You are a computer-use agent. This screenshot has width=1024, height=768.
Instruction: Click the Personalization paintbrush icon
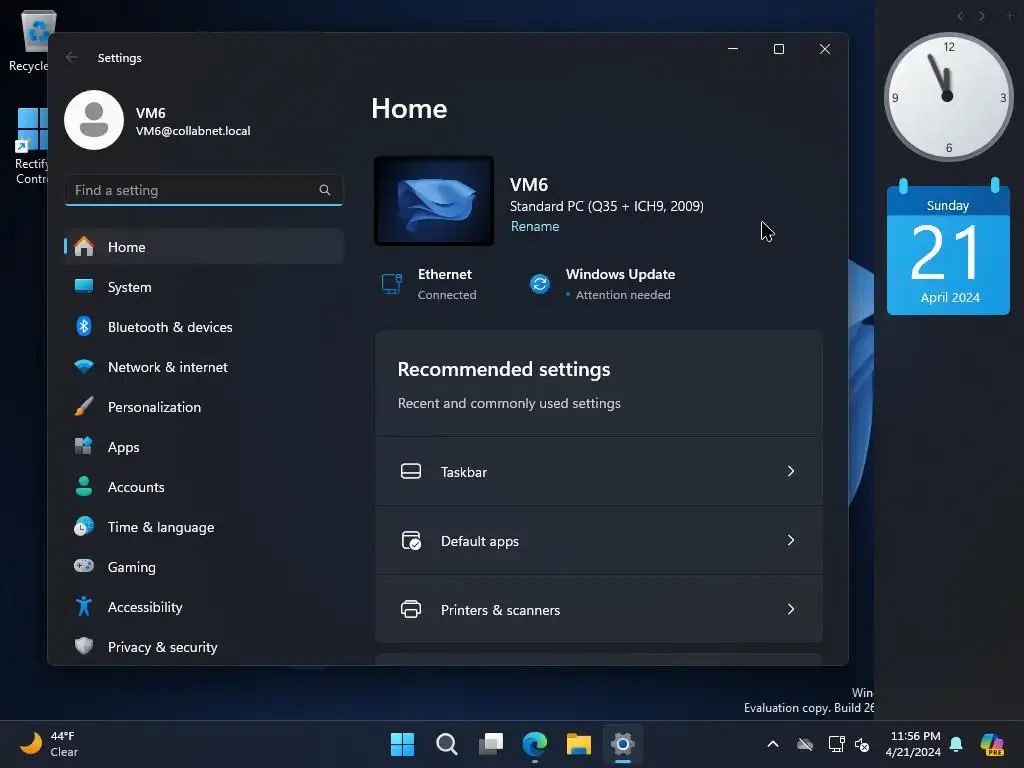pos(84,406)
